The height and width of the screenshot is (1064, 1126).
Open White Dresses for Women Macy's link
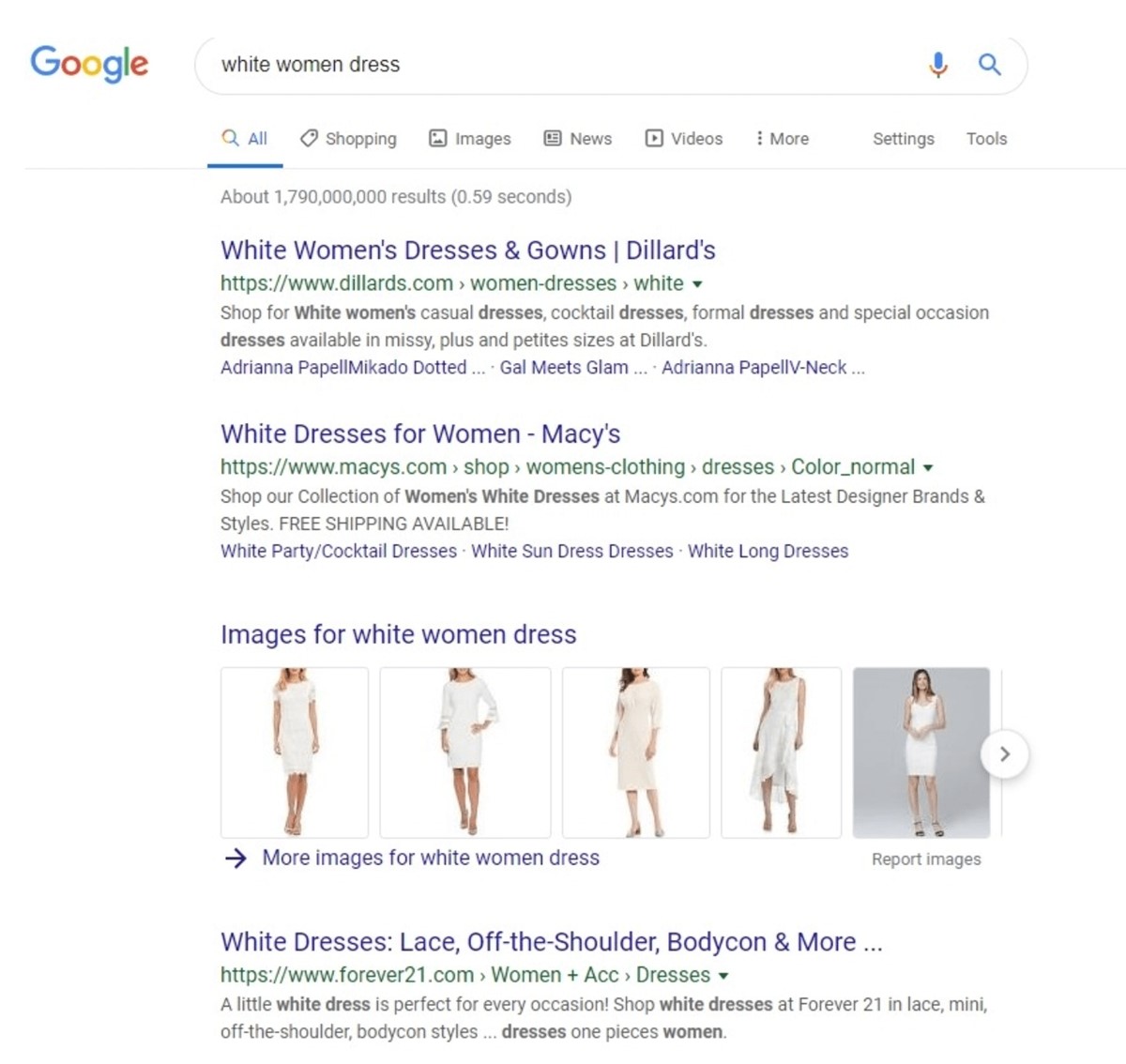(x=419, y=434)
